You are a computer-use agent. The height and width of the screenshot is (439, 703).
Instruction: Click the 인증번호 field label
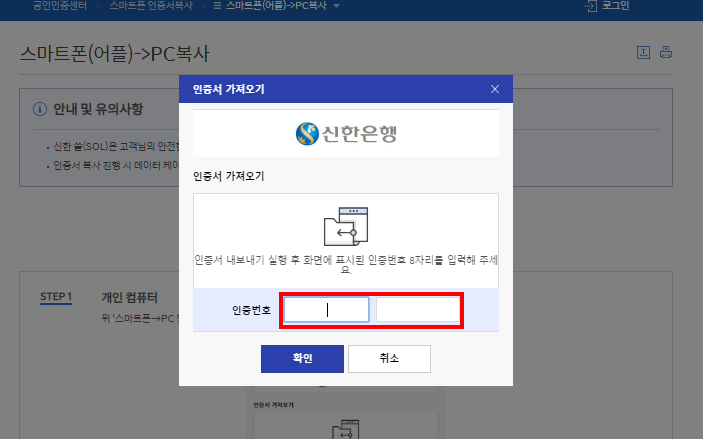coord(252,310)
